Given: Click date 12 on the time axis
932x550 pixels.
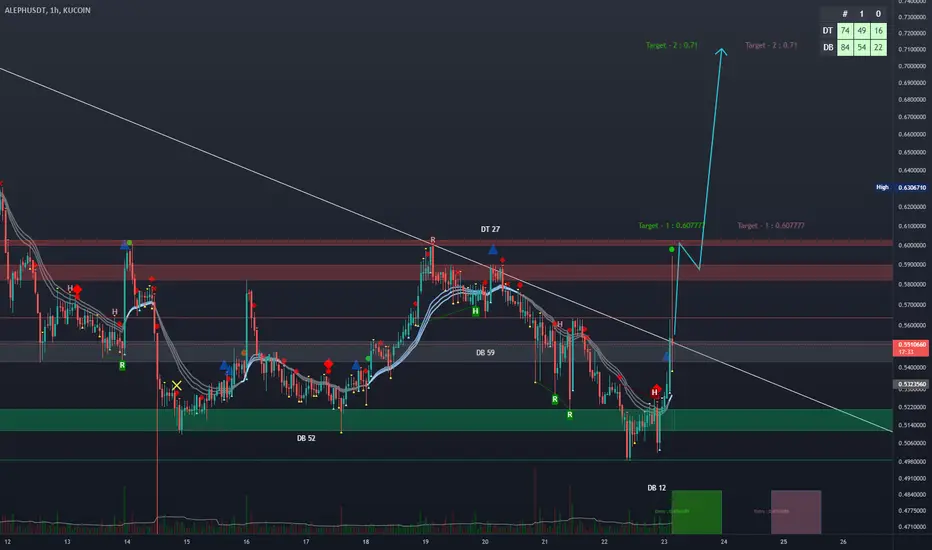Looking at the screenshot, I should tap(7, 542).
